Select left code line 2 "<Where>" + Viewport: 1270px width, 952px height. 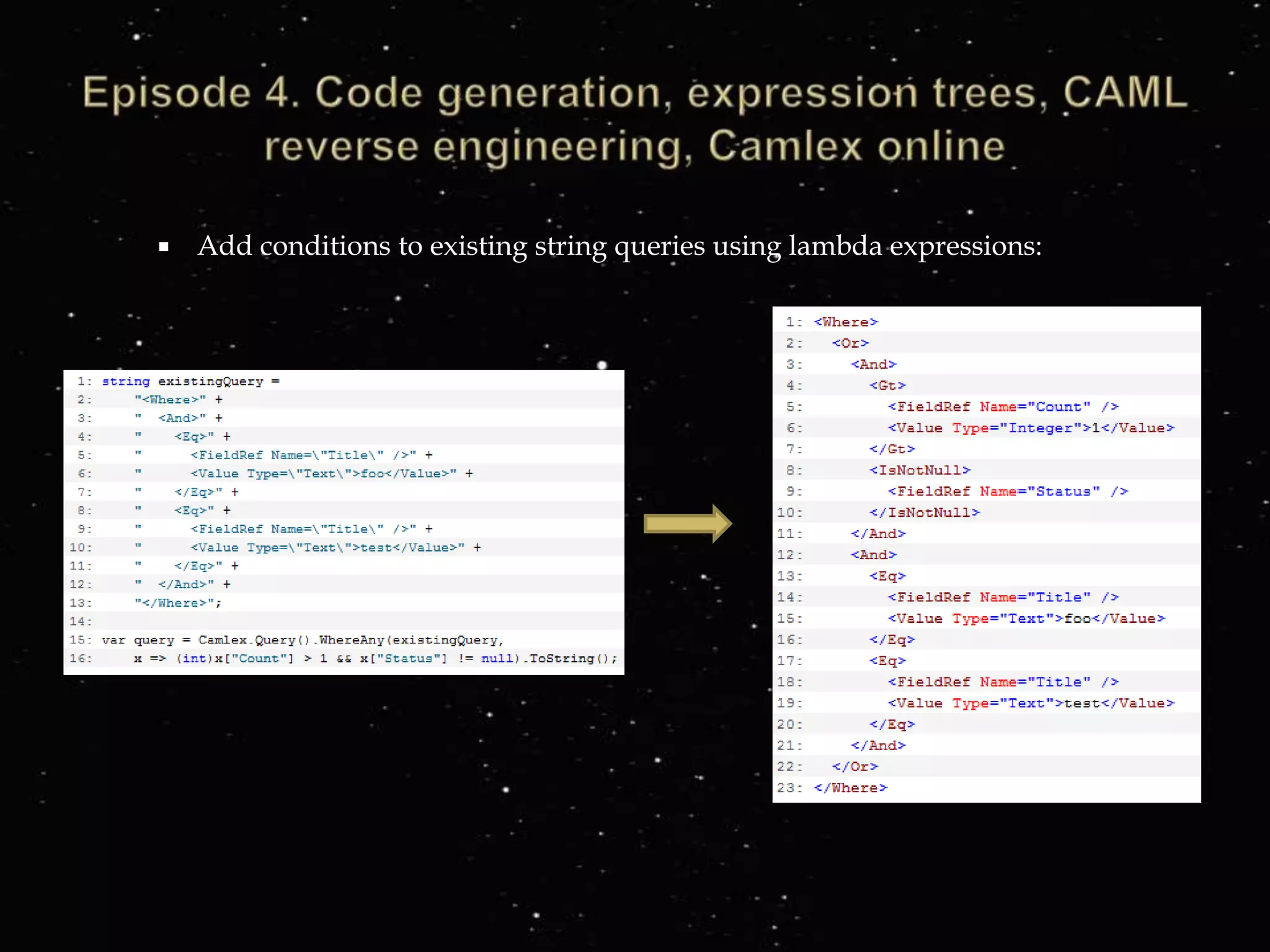pos(179,400)
